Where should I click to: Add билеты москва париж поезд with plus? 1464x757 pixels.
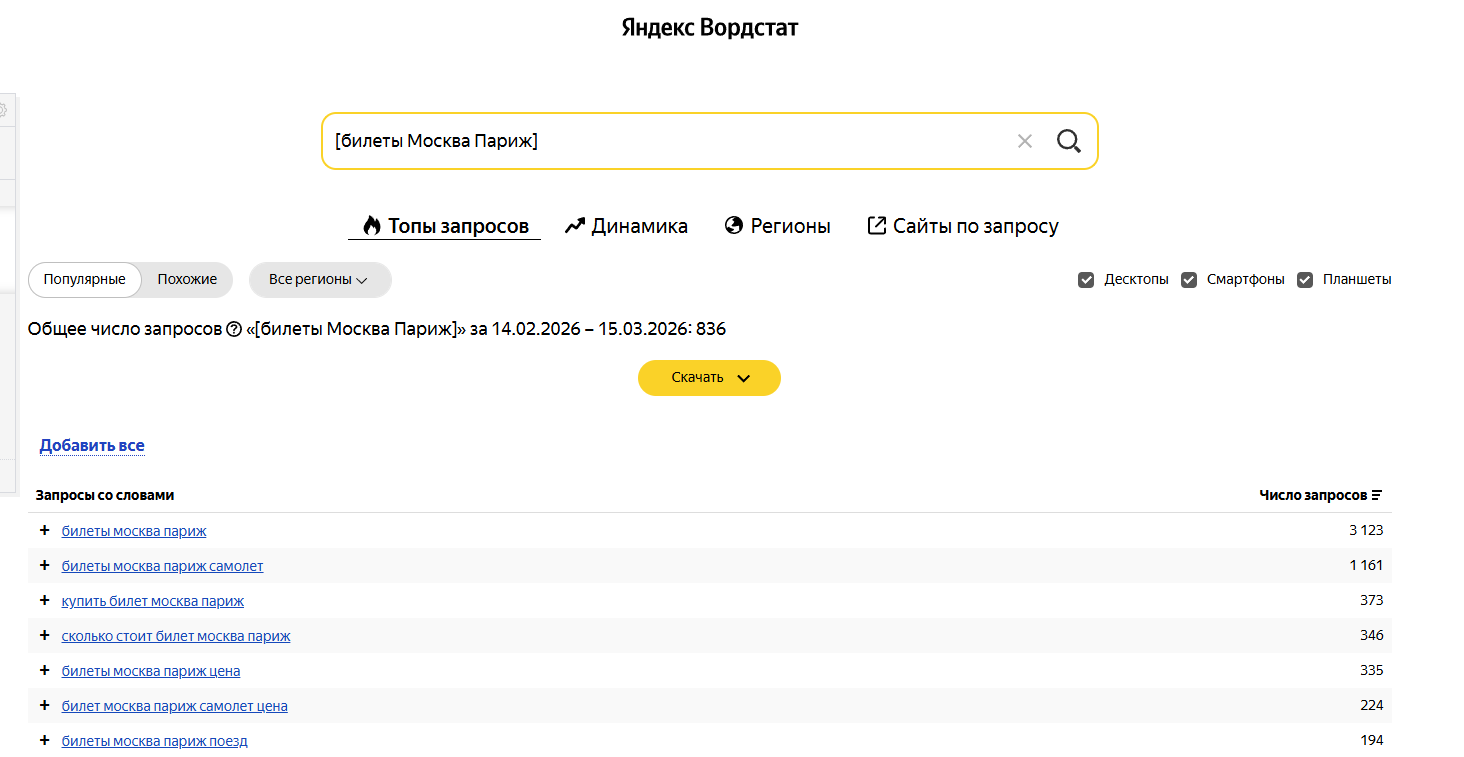44,740
